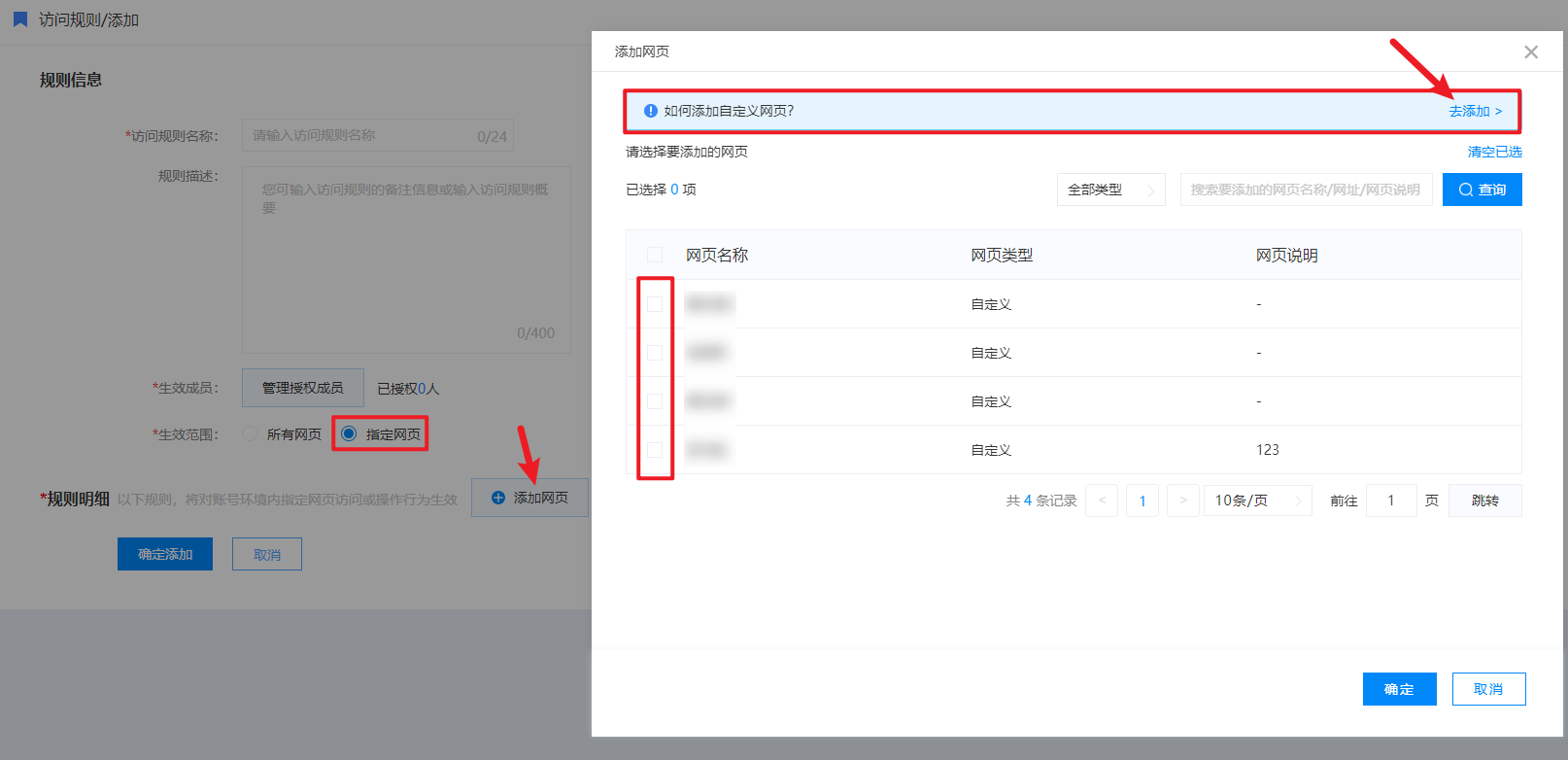Go to next page arrow in pagination
Viewport: 1568px width, 760px height.
tap(1182, 501)
